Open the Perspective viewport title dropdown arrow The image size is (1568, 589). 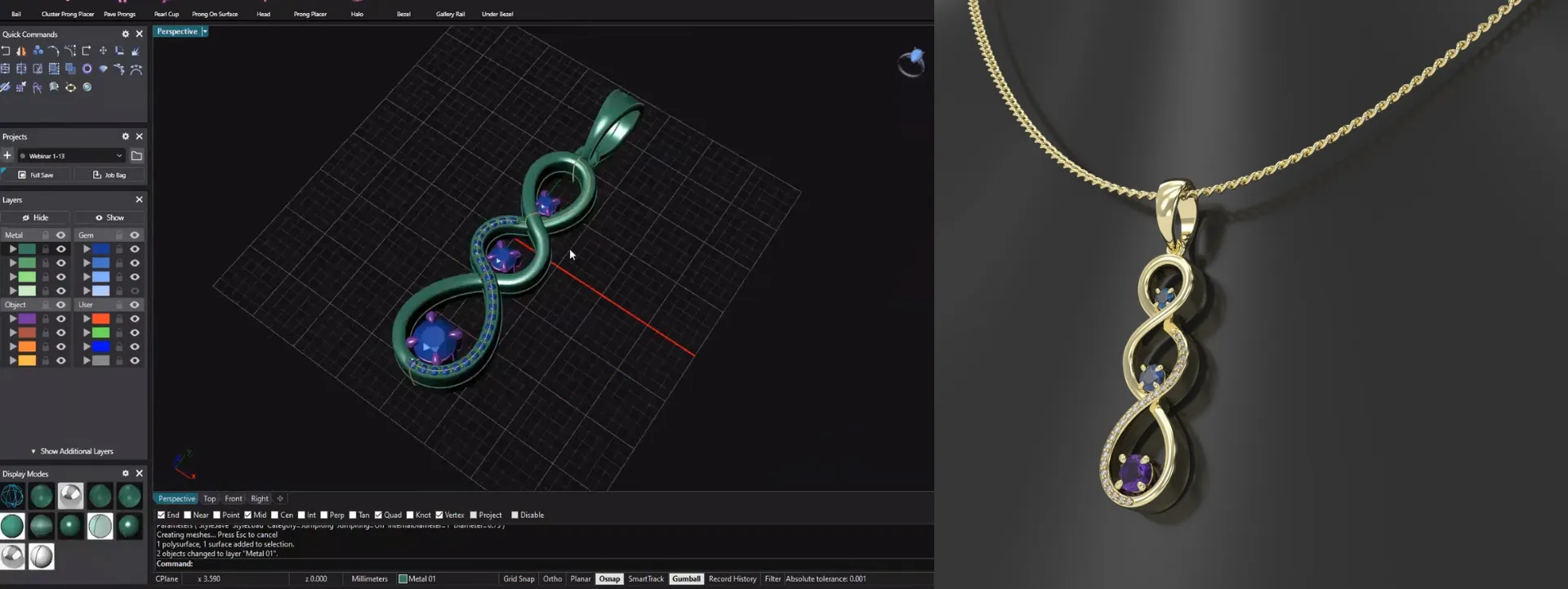coord(205,31)
